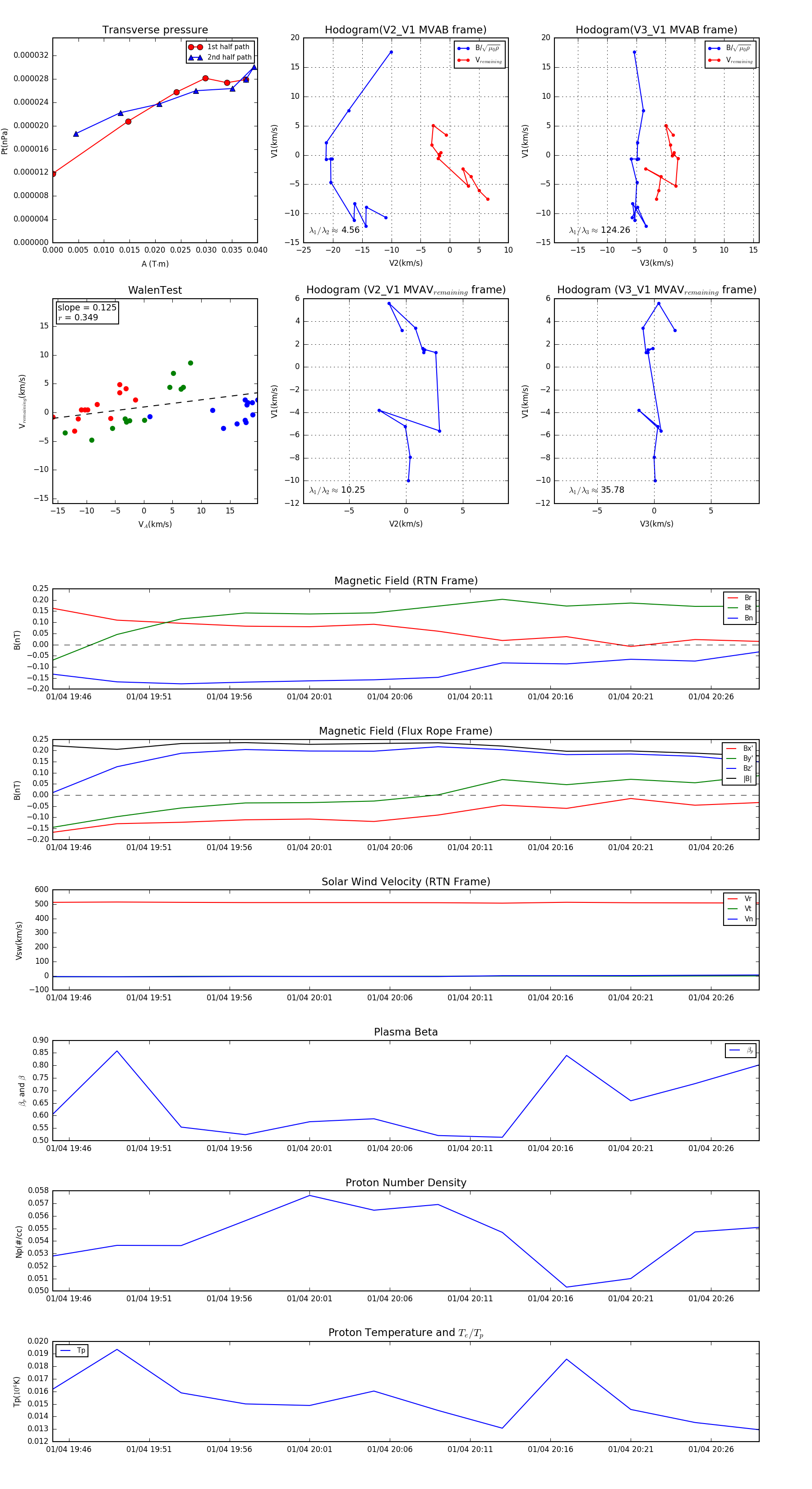
Task: Click the '0.000032' tick in Transverse pressure
Action: click(x=31, y=55)
